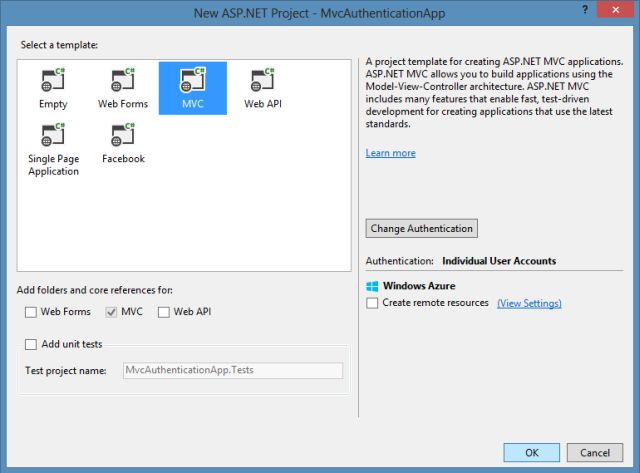Viewport: 640px width, 473px height.
Task: Close the New ASP.NET Project dialog
Action: [x=615, y=9]
